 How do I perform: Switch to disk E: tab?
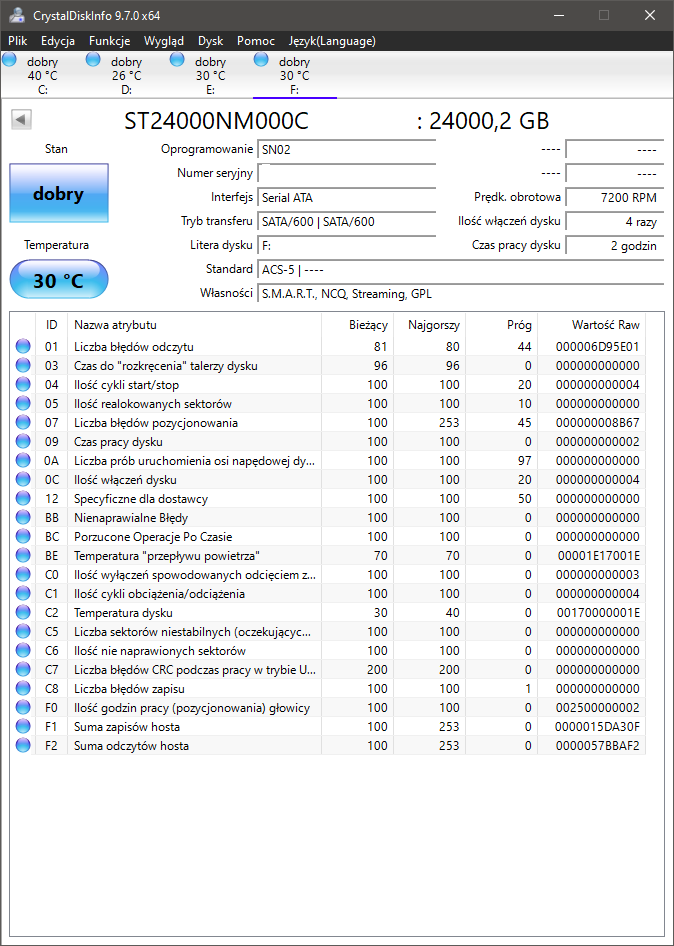[x=210, y=75]
